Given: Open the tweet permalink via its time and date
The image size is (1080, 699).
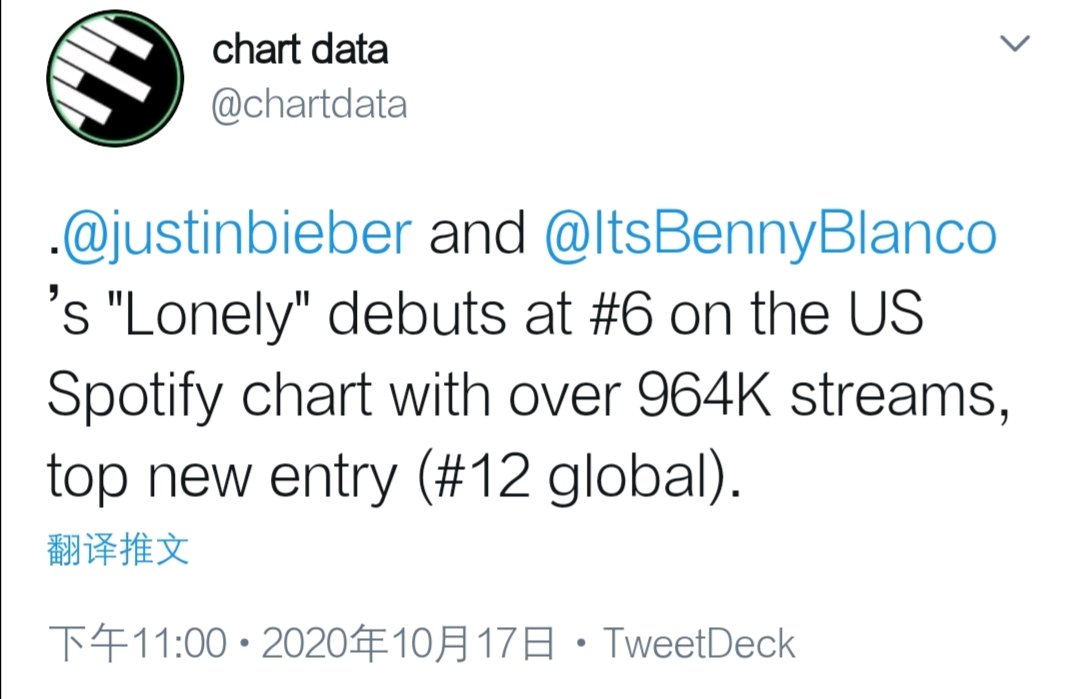Looking at the screenshot, I should (x=301, y=643).
